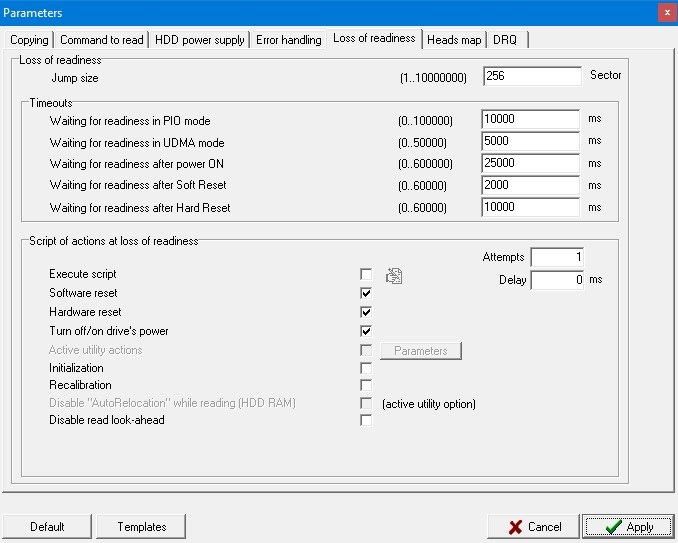
Task: Click the Default button
Action: coord(47,527)
